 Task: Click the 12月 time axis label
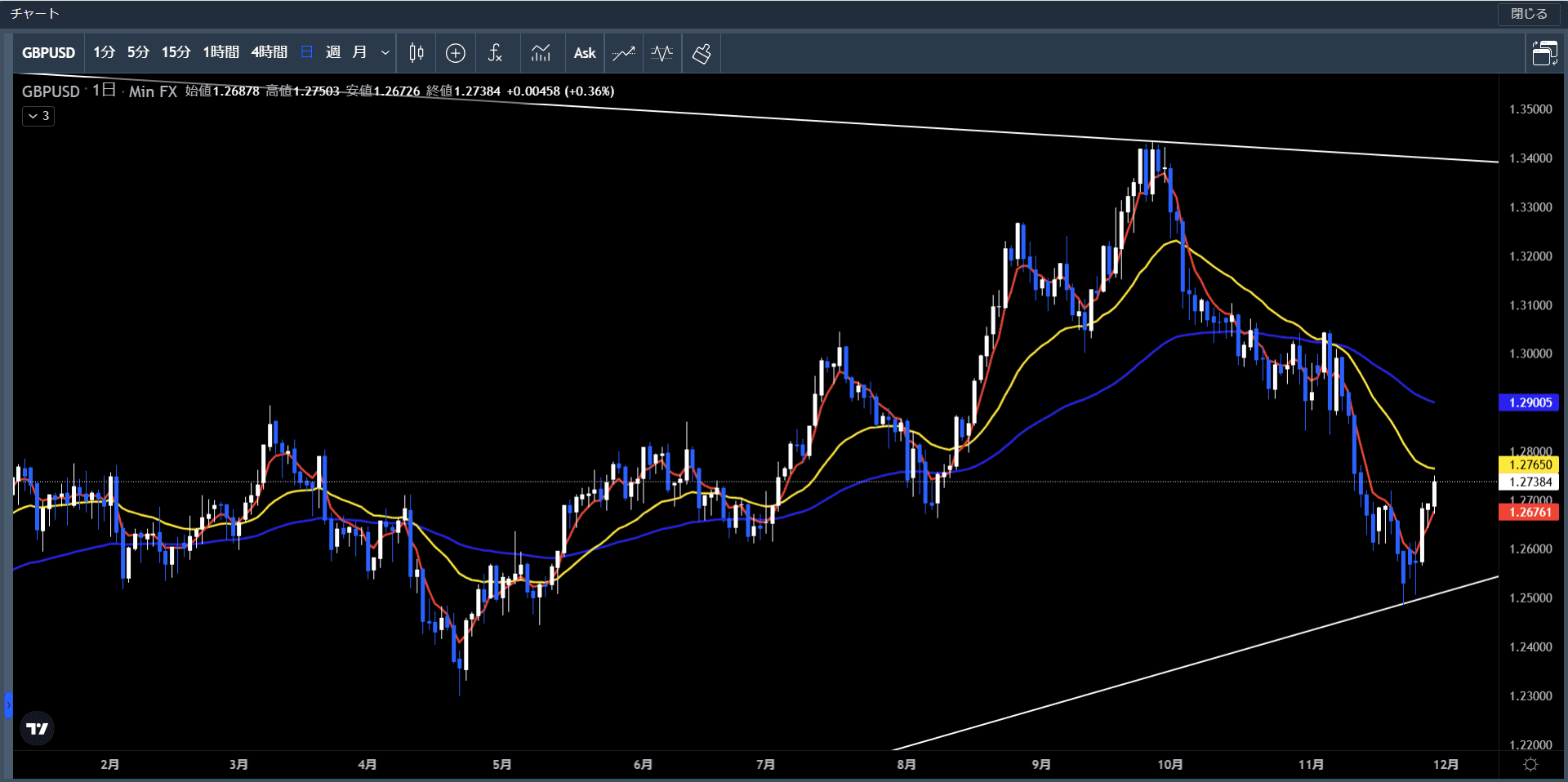click(x=1446, y=765)
